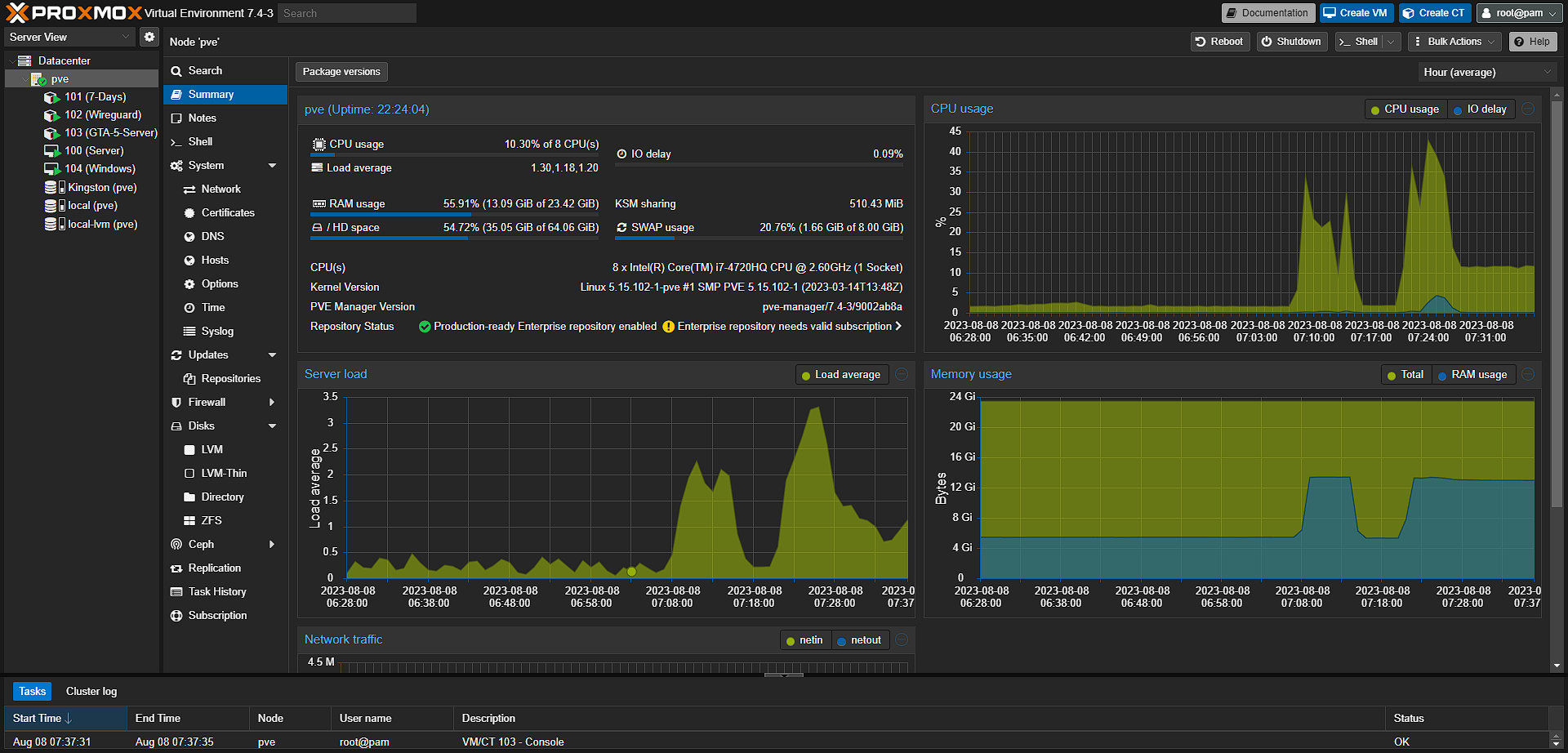
Task: Toggle the IO delay legend series
Action: 1480,109
